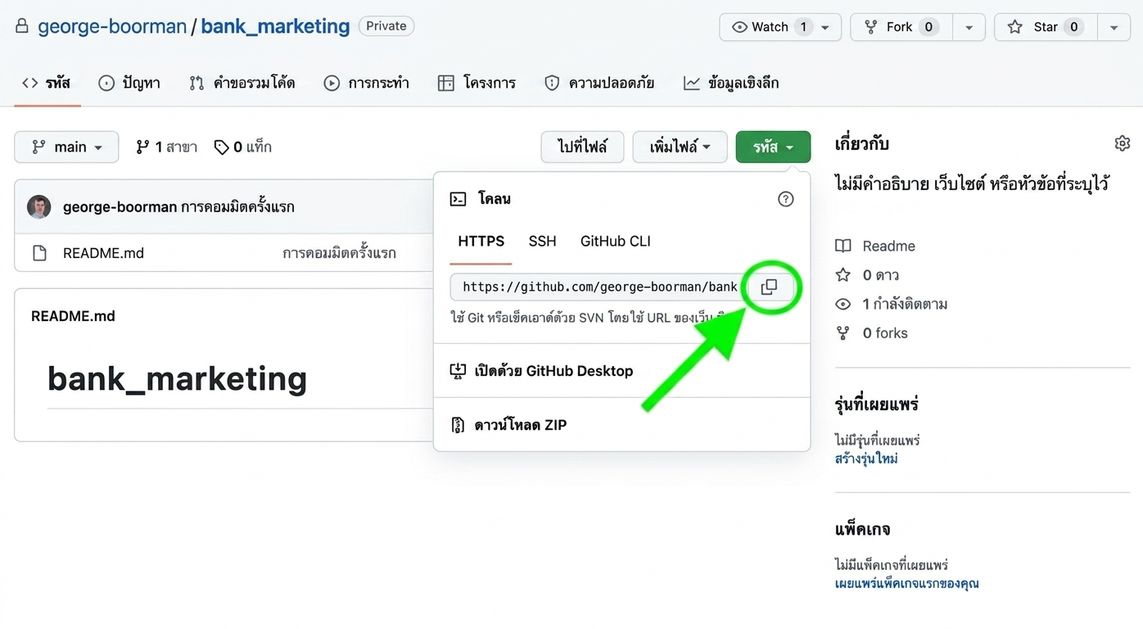This screenshot has width=1143, height=629.
Task: Open the 0 แท็ก tags link
Action: (x=243, y=147)
